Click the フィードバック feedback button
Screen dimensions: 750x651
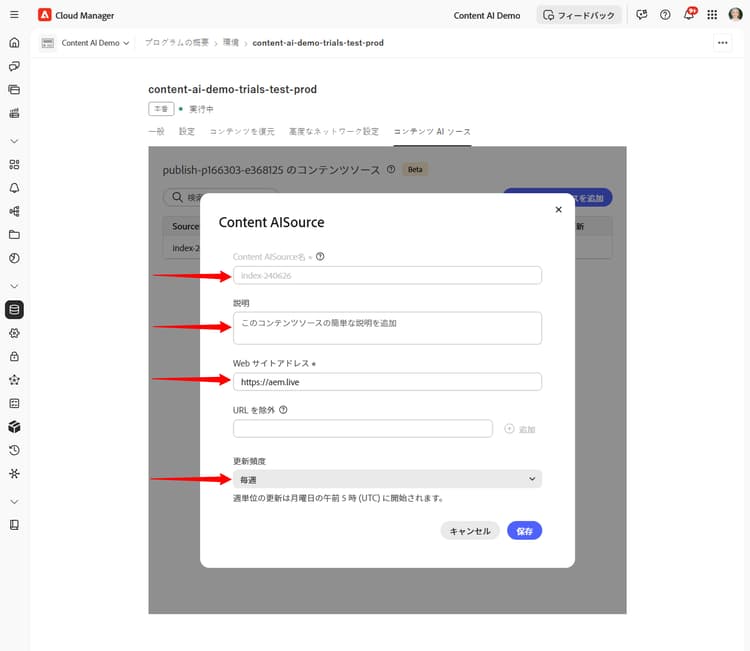(x=579, y=15)
